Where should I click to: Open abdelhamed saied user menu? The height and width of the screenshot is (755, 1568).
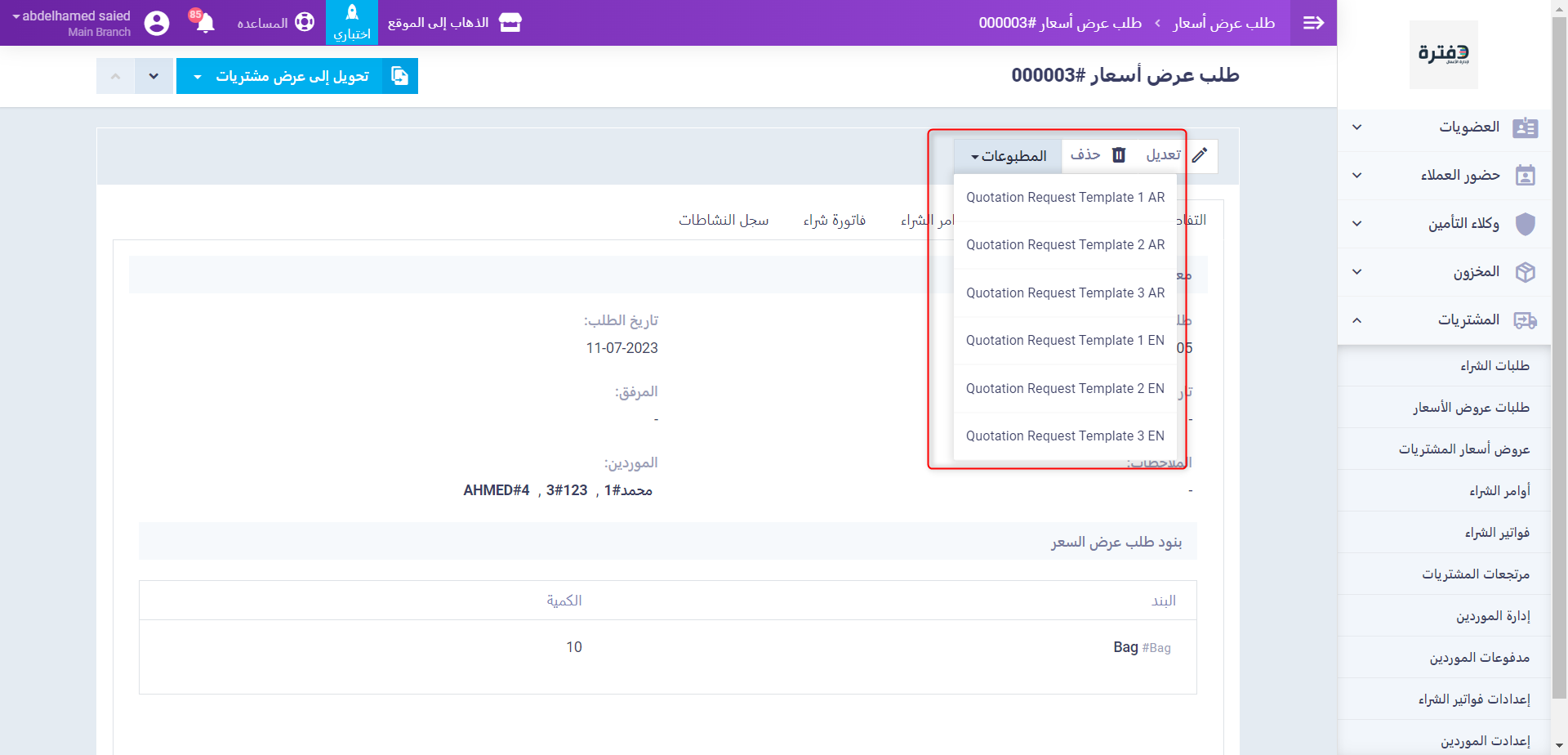coord(71,23)
